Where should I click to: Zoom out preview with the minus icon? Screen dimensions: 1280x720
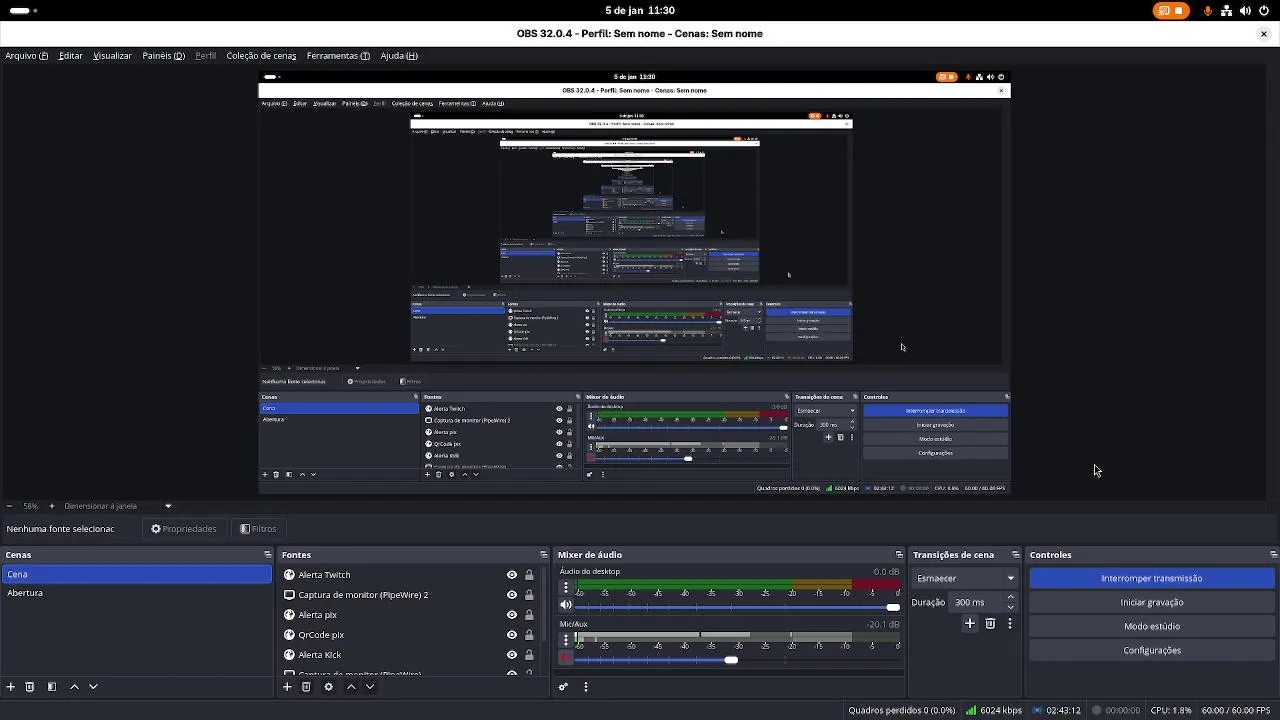[x=9, y=506]
